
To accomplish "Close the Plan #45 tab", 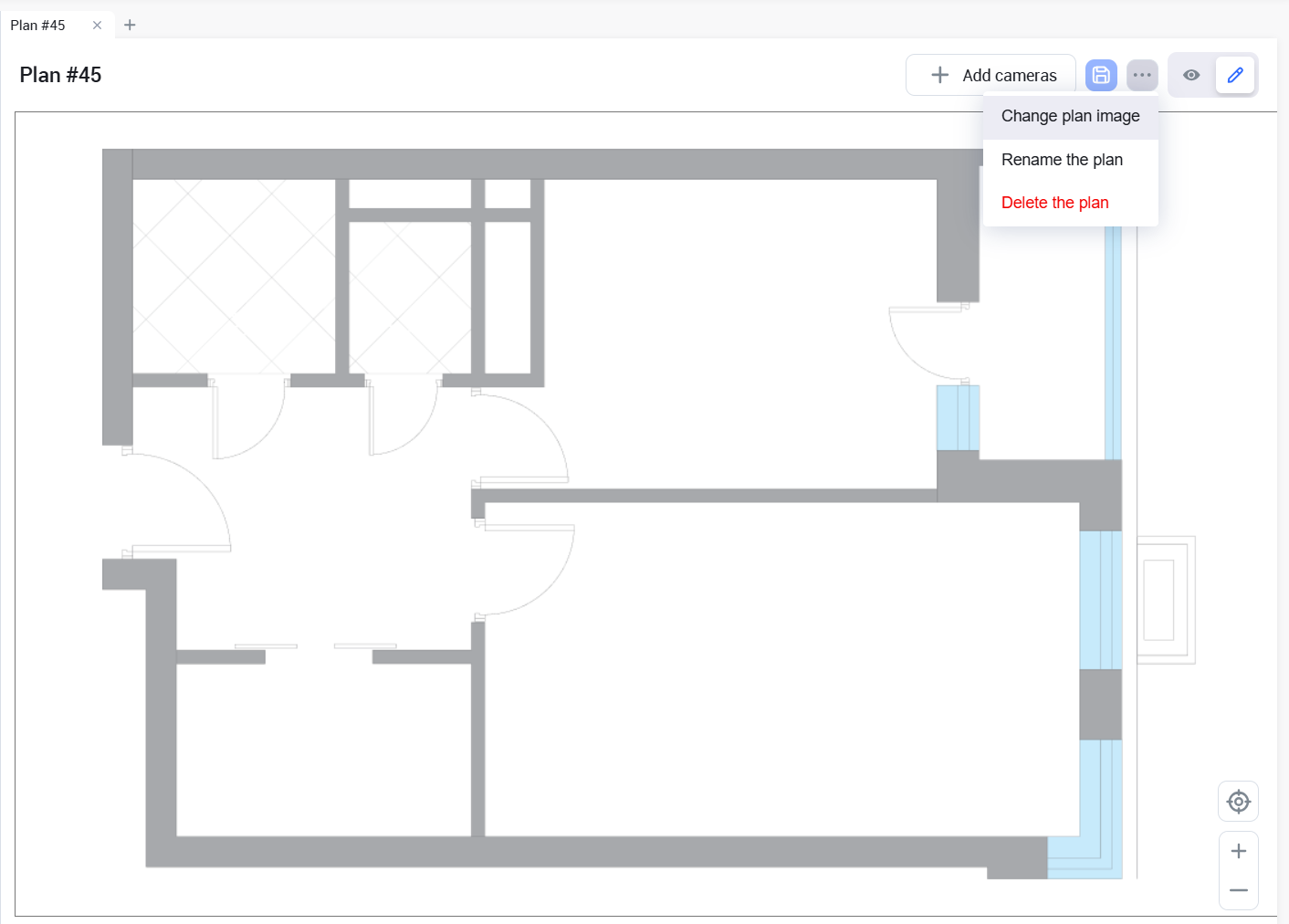I will click(x=97, y=26).
